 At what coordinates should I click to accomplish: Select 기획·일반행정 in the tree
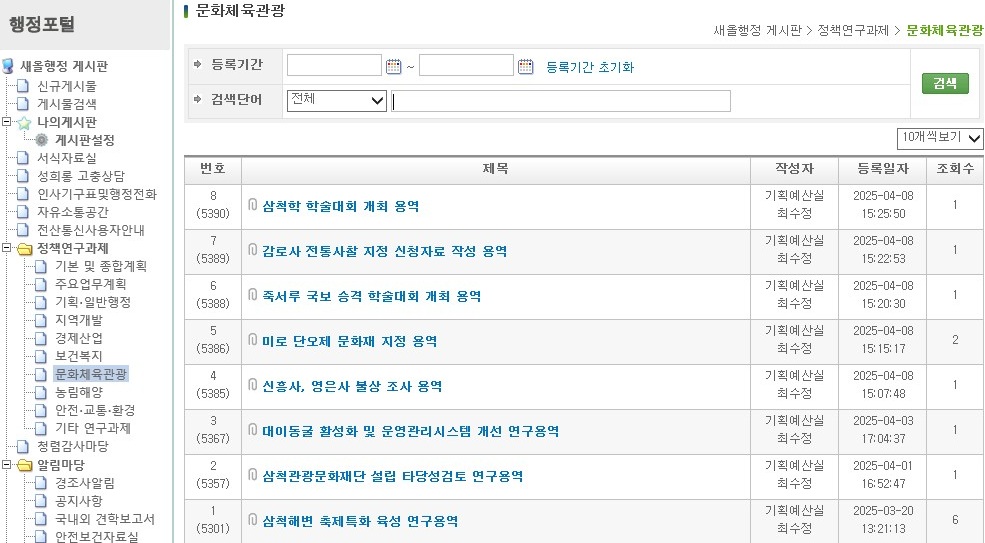pyautogui.click(x=93, y=302)
